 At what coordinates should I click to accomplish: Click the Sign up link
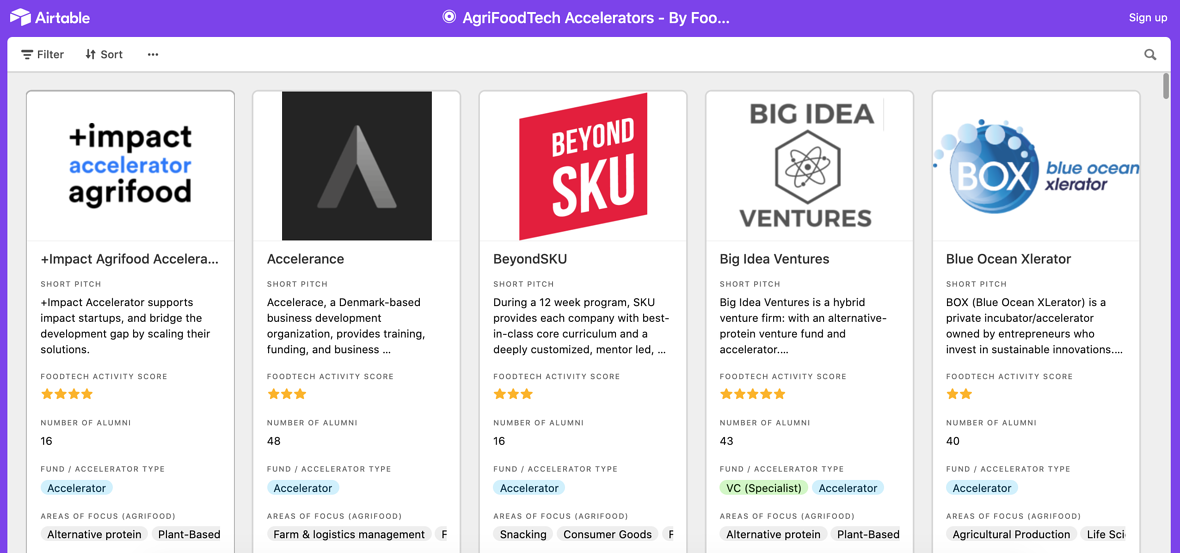coord(1148,17)
